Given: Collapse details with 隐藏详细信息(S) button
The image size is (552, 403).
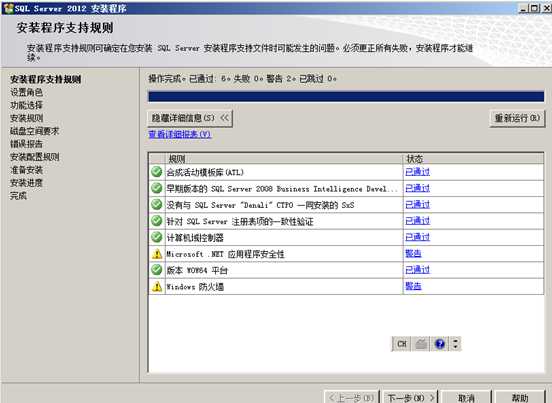Looking at the screenshot, I should (x=190, y=118).
